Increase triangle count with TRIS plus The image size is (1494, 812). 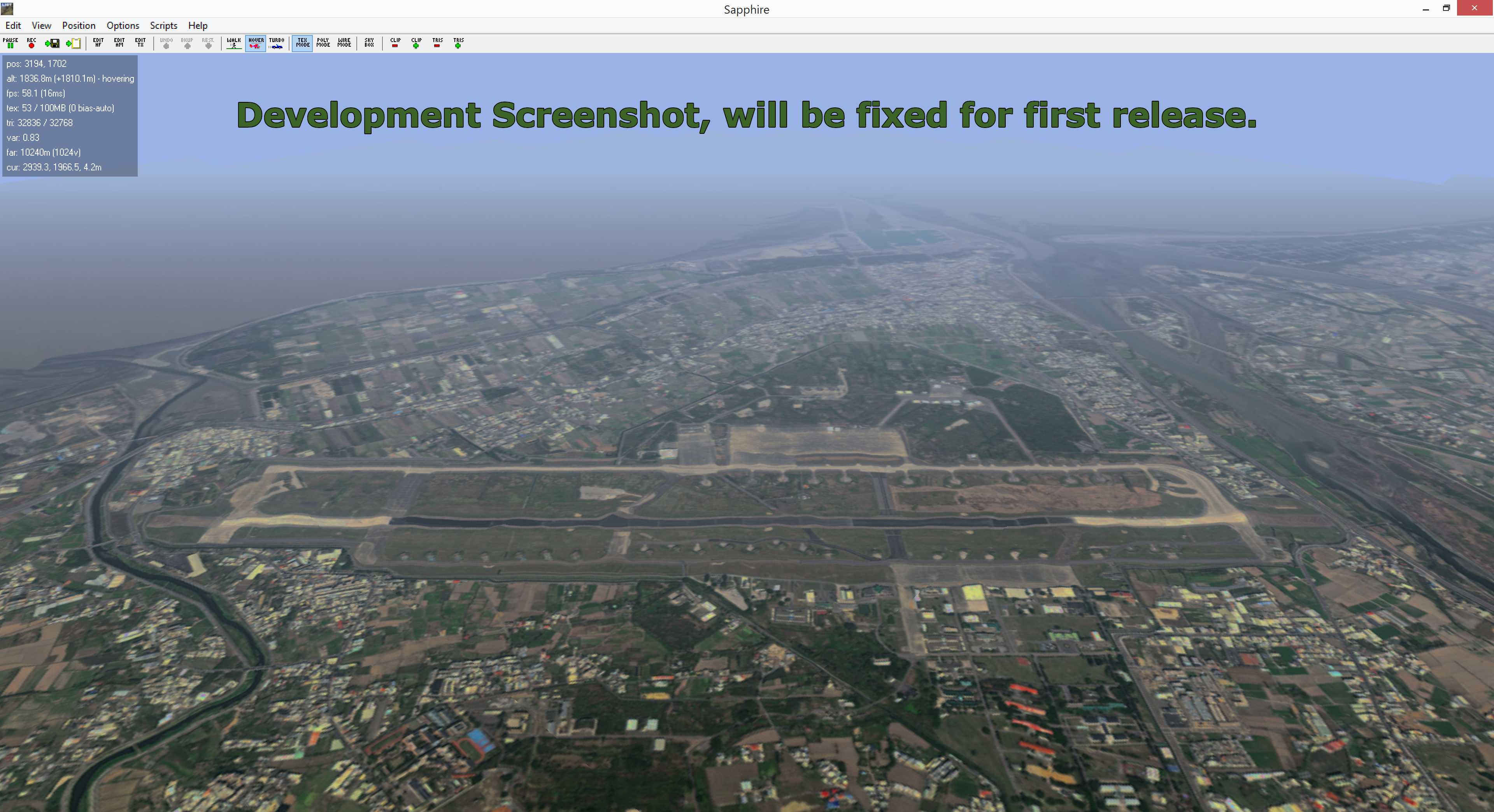458,43
